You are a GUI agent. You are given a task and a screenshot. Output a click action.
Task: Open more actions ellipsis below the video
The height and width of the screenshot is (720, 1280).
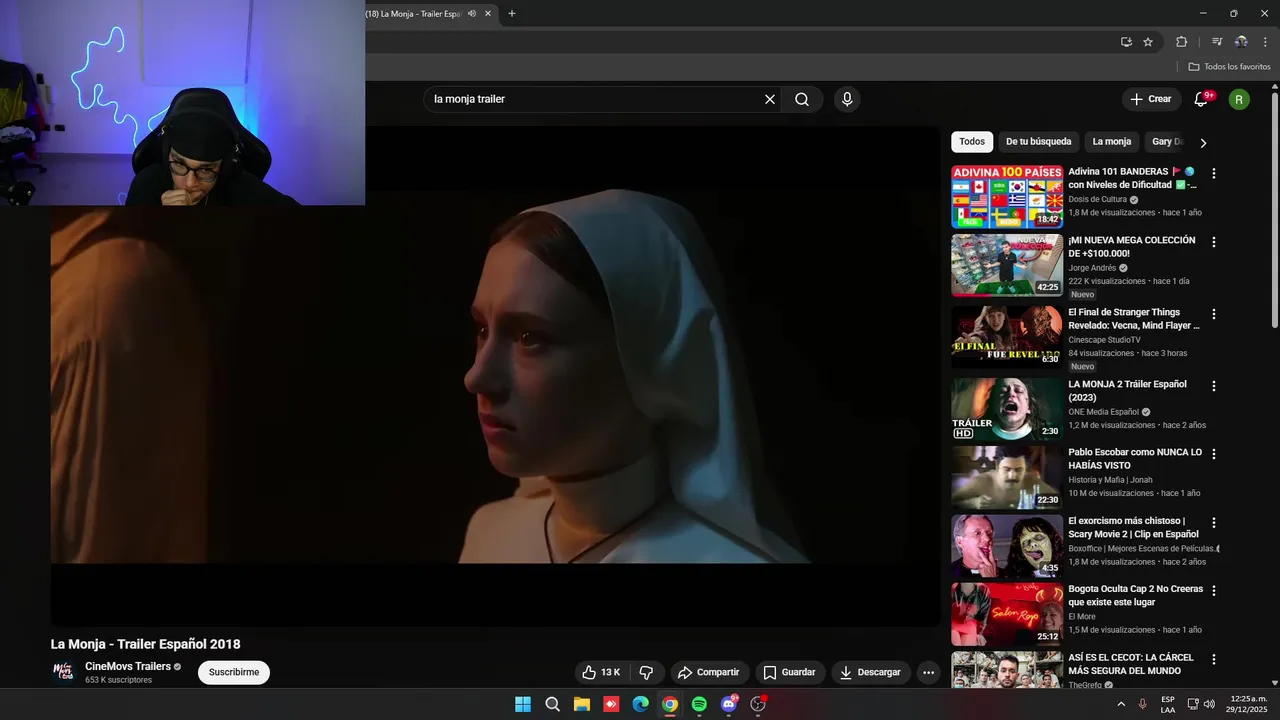coord(928,672)
